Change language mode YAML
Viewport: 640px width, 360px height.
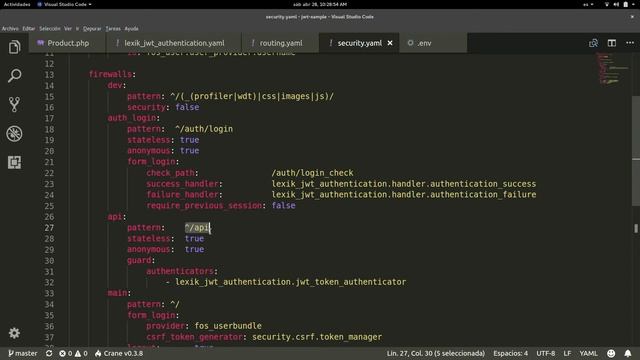[x=588, y=353]
